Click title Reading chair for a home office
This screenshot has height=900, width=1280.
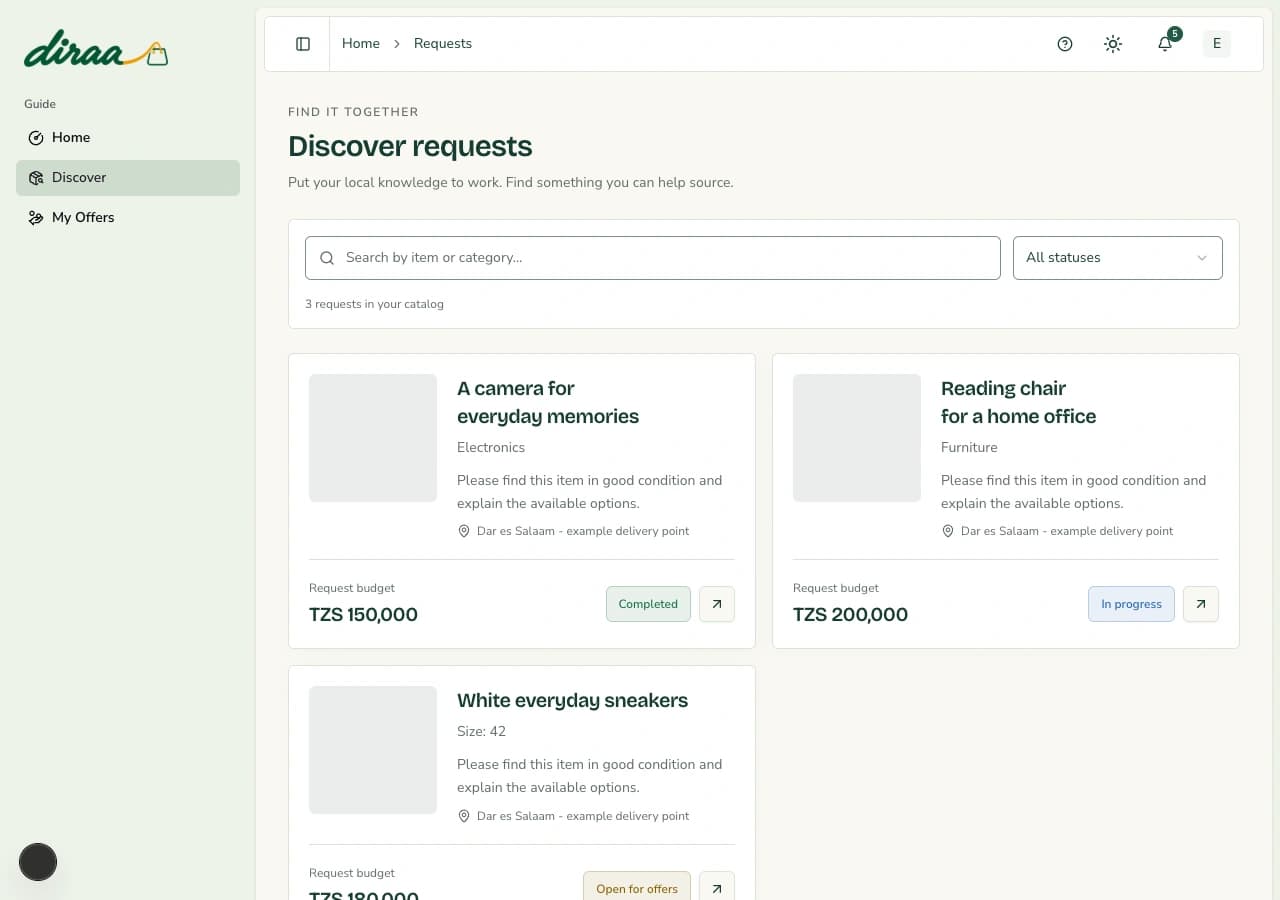(x=1018, y=402)
